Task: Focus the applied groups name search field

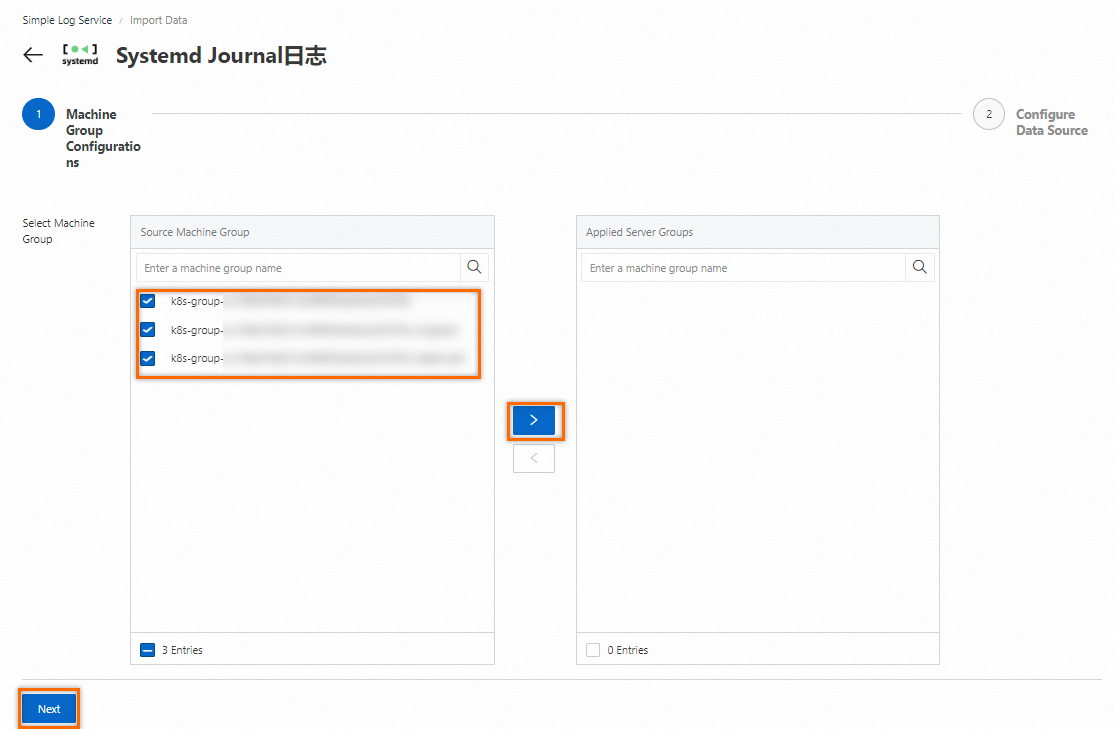Action: pyautogui.click(x=743, y=268)
